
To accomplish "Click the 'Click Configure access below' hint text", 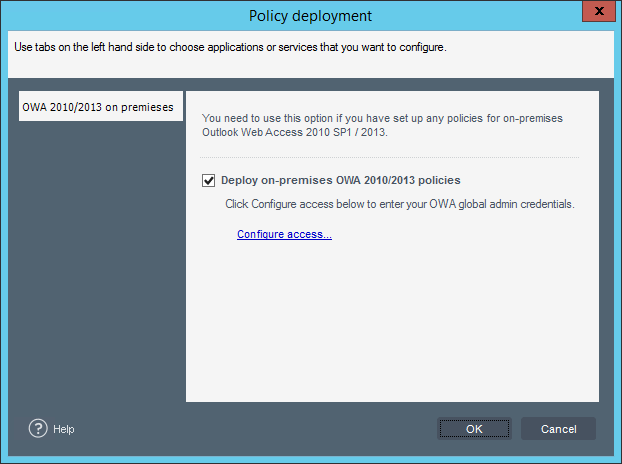I will (400, 204).
